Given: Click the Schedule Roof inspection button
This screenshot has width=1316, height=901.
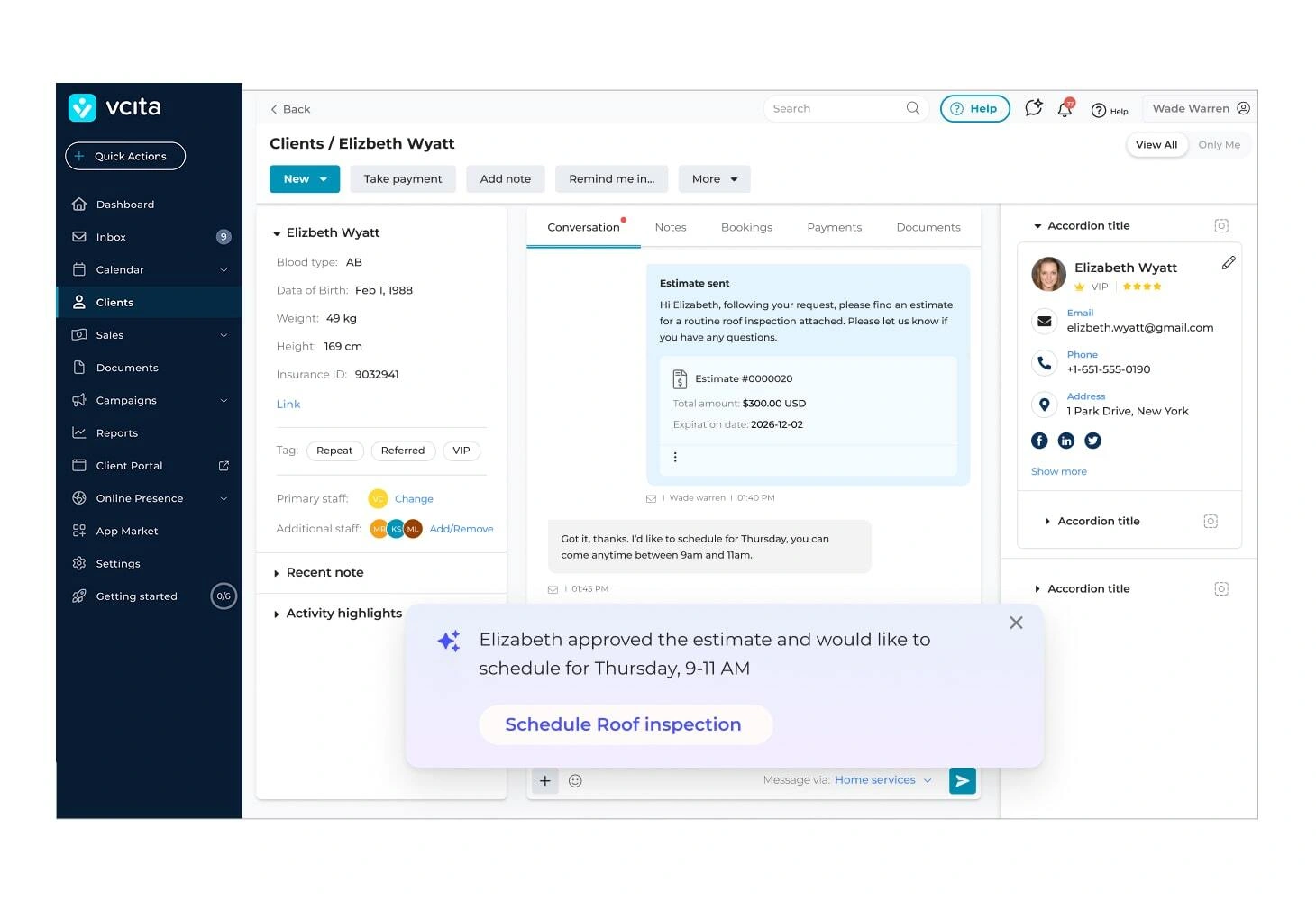Looking at the screenshot, I should (625, 724).
